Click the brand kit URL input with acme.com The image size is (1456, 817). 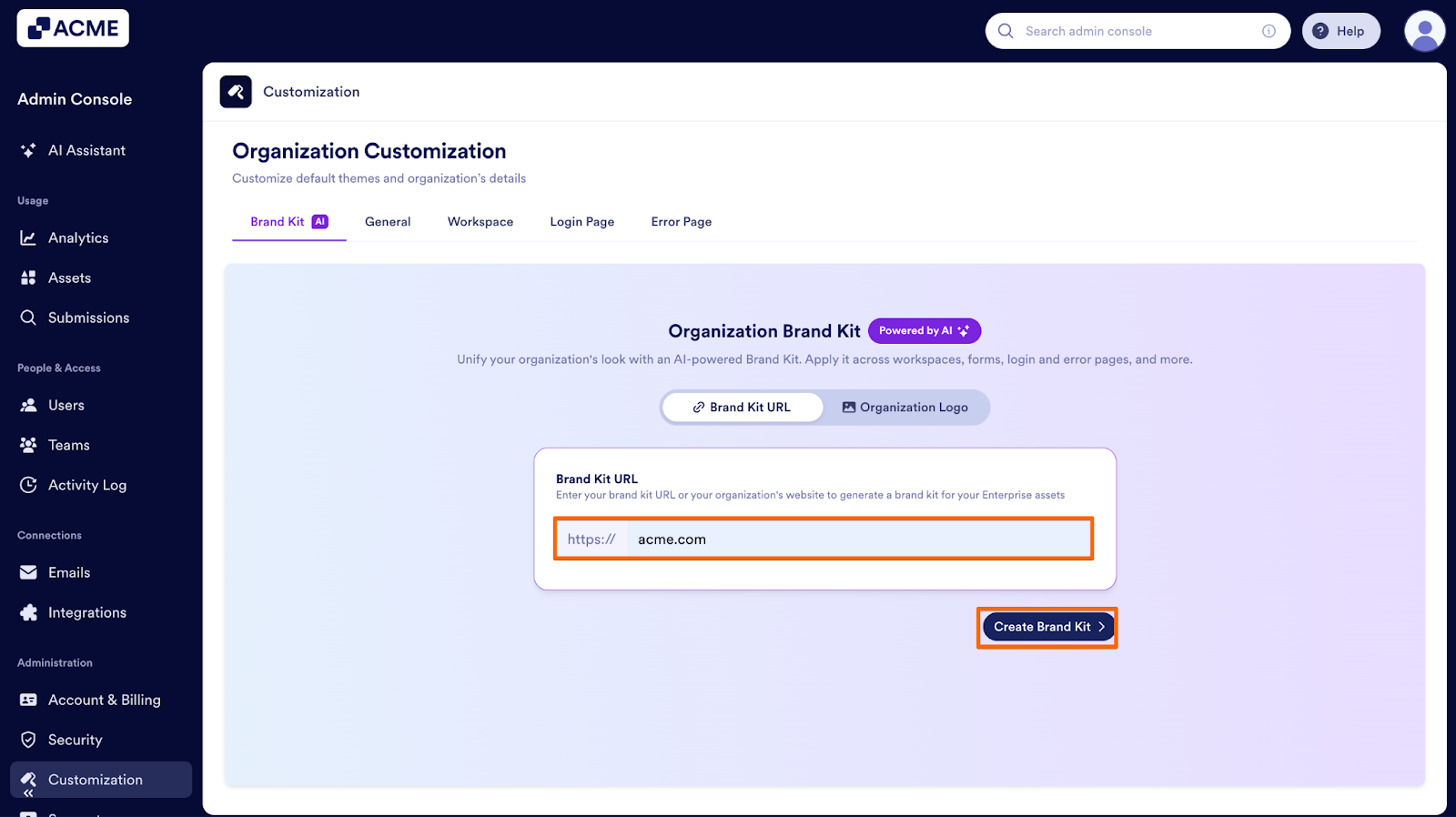[859, 539]
